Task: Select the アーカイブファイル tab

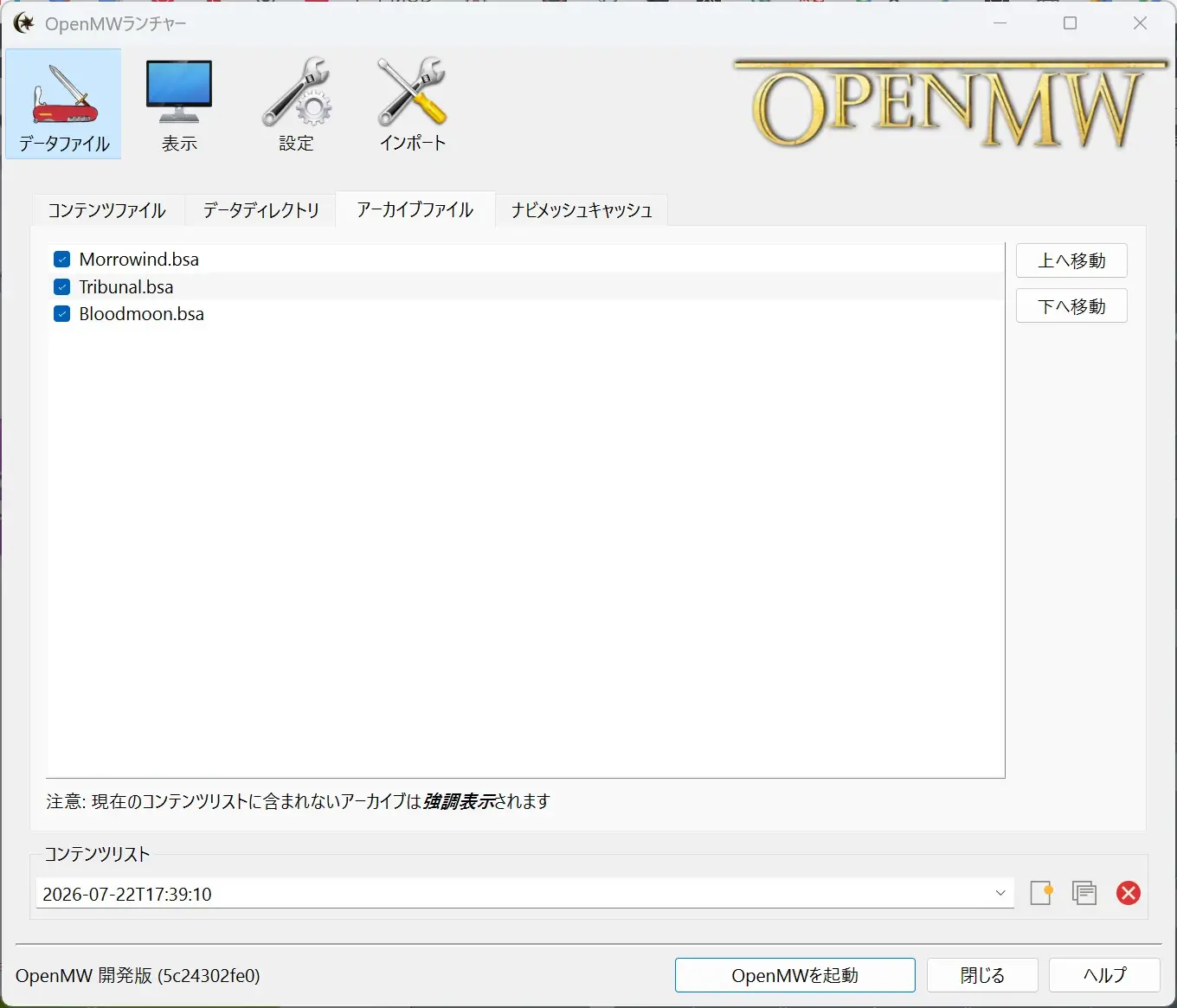Action: (x=415, y=209)
